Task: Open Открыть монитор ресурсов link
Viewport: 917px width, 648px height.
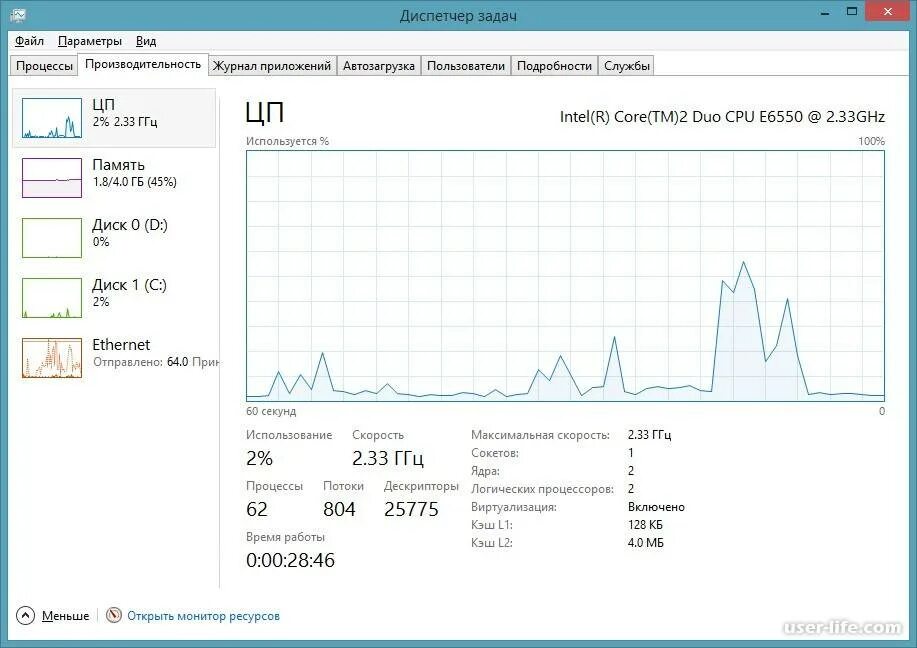Action: [x=200, y=616]
